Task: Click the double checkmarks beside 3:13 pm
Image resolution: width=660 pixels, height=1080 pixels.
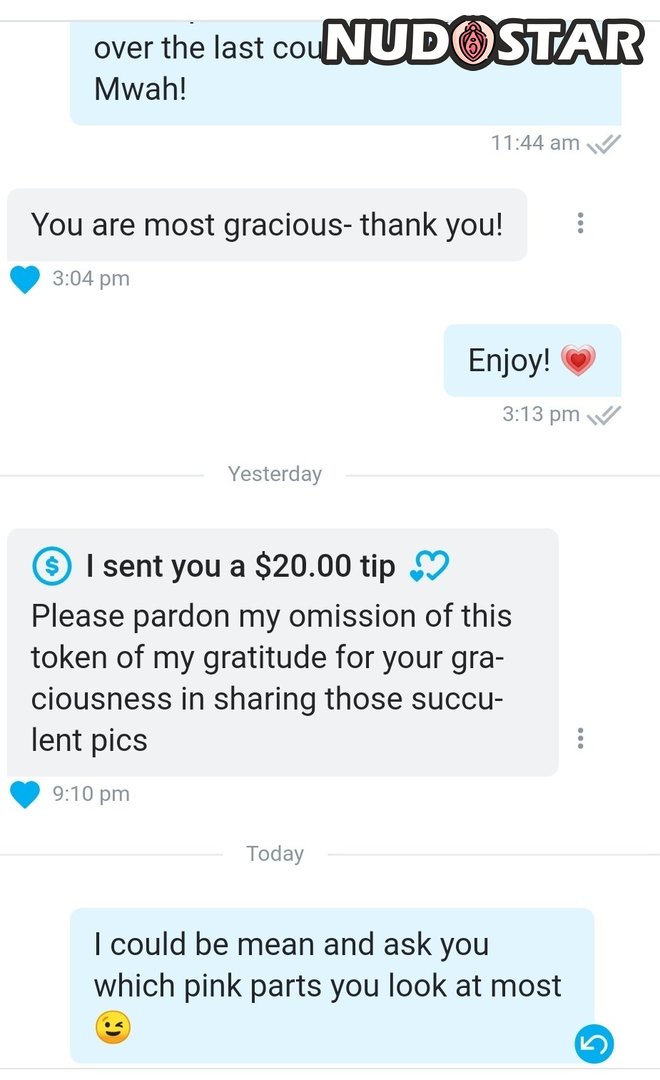Action: tap(604, 414)
